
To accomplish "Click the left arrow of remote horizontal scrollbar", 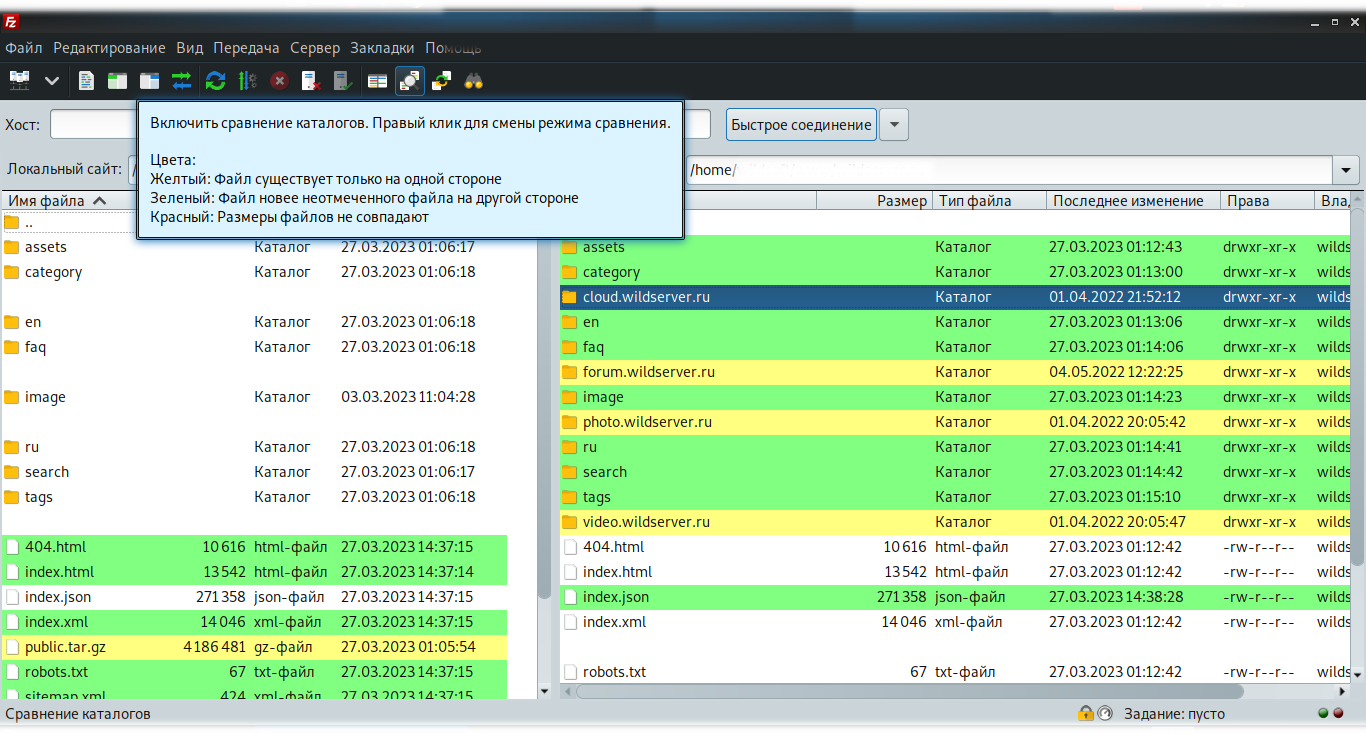I will [x=566, y=690].
